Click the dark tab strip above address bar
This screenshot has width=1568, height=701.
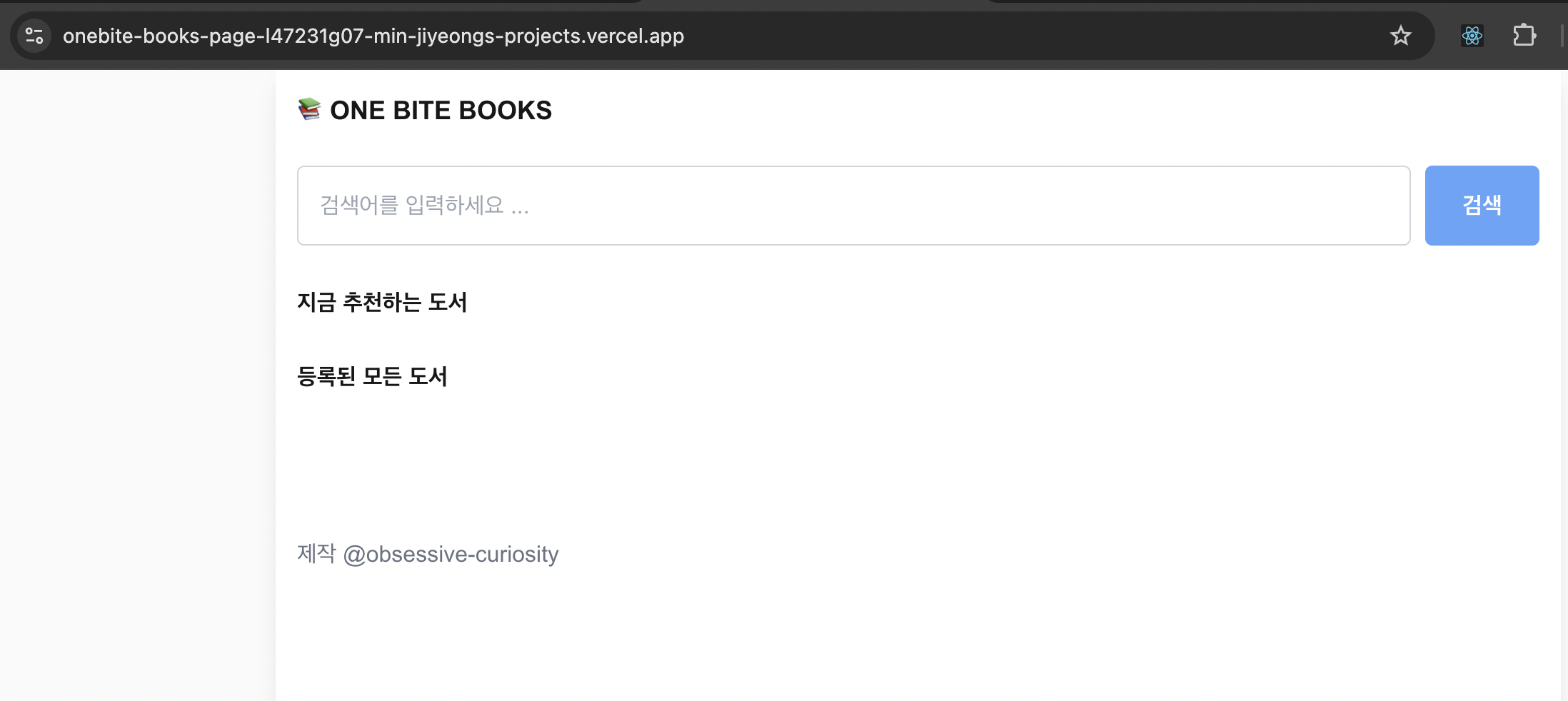[814, 4]
